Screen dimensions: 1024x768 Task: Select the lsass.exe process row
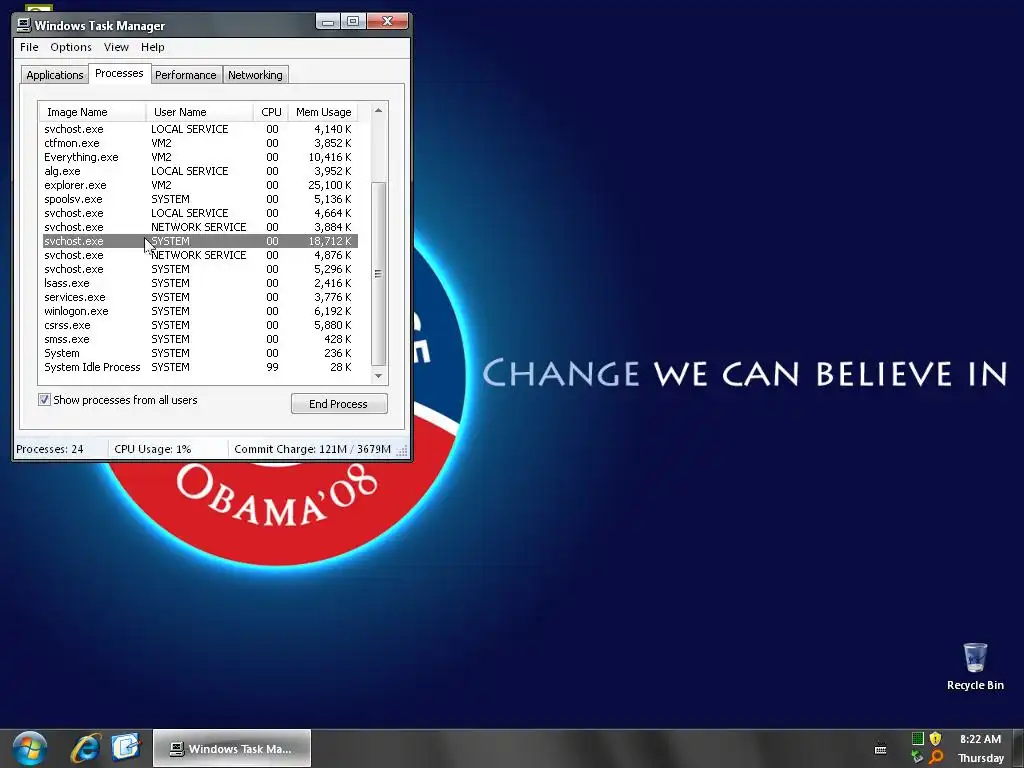click(x=200, y=283)
